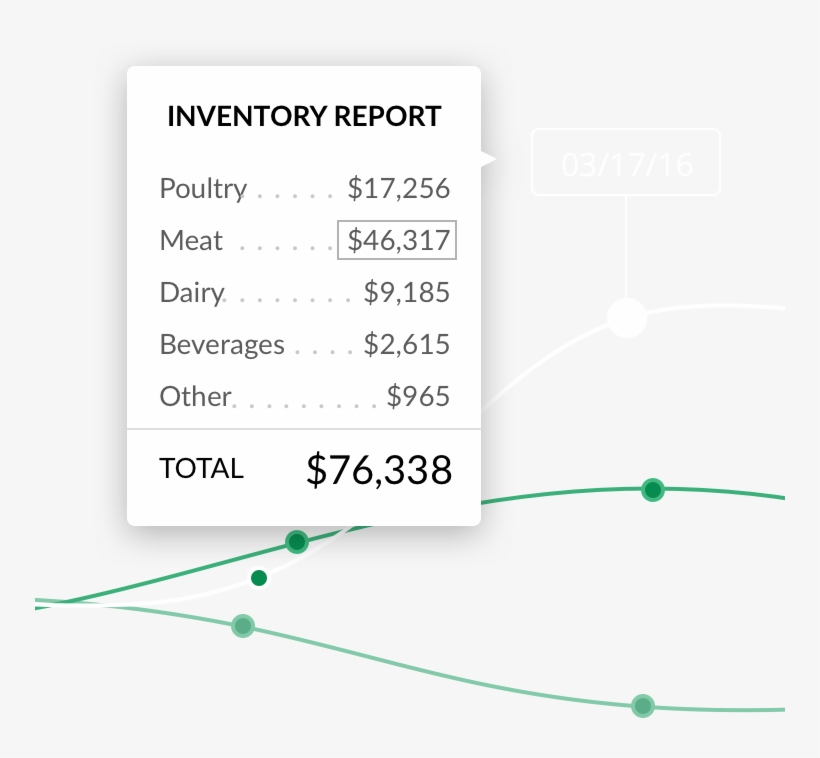Click the light green data point on lower left
Image resolution: width=820 pixels, height=758 pixels.
point(243,625)
